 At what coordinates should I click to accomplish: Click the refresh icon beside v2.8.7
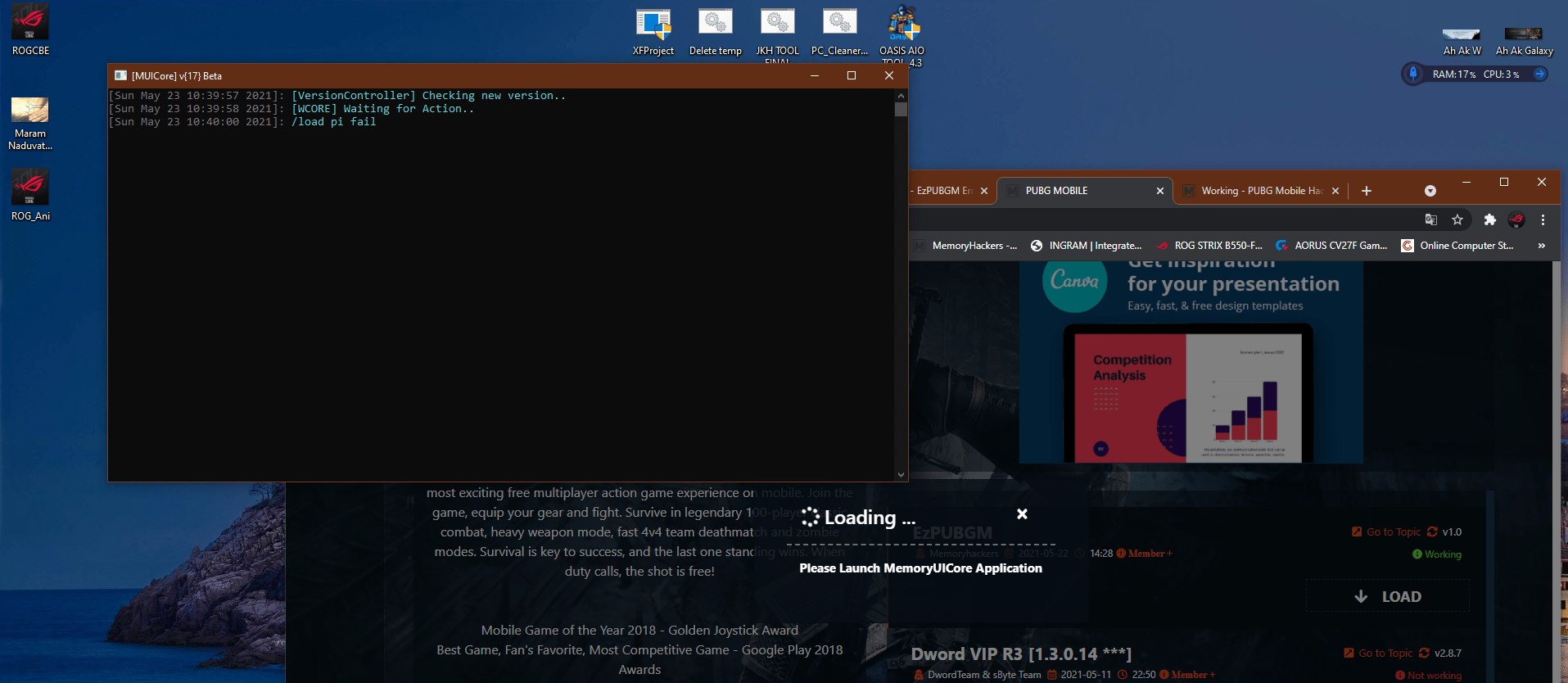pyautogui.click(x=1424, y=653)
